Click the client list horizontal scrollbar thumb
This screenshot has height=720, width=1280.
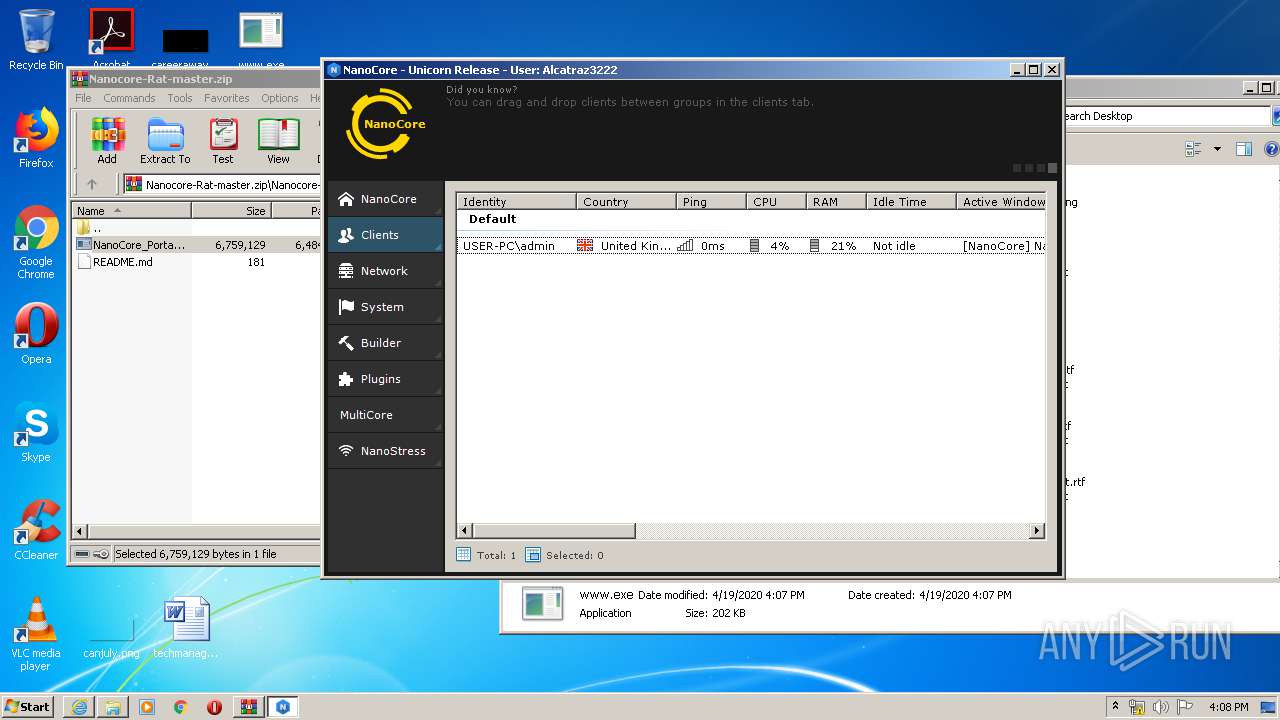(x=553, y=531)
